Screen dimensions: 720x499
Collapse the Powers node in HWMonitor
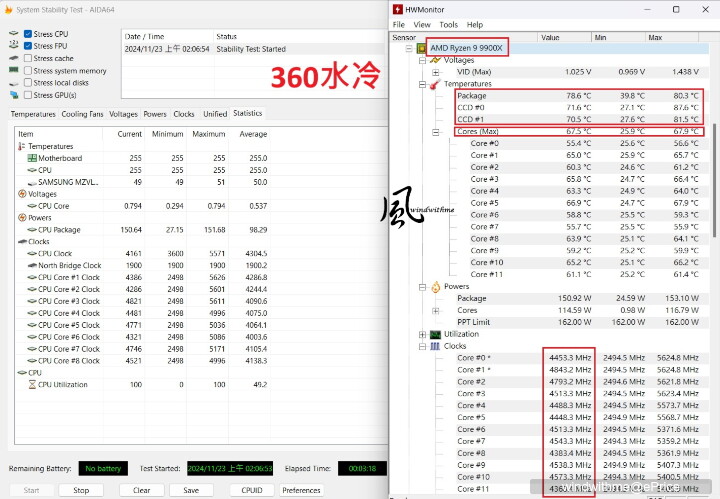pyautogui.click(x=422, y=287)
